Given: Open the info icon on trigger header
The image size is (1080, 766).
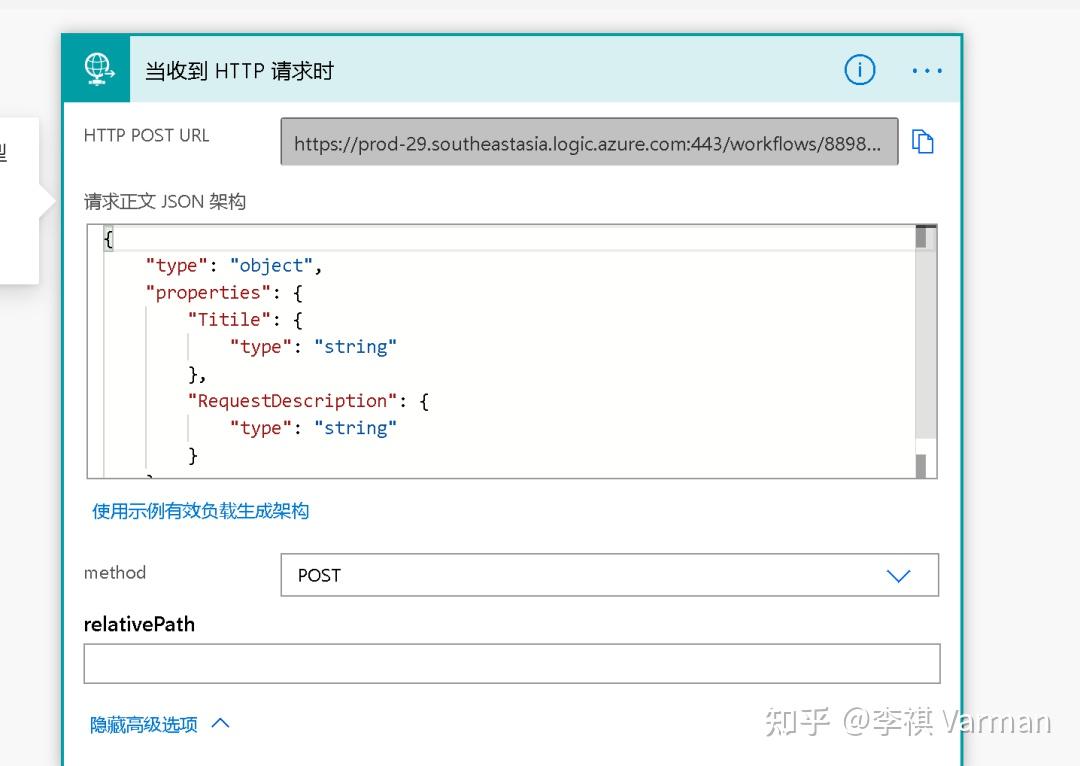Looking at the screenshot, I should point(859,70).
